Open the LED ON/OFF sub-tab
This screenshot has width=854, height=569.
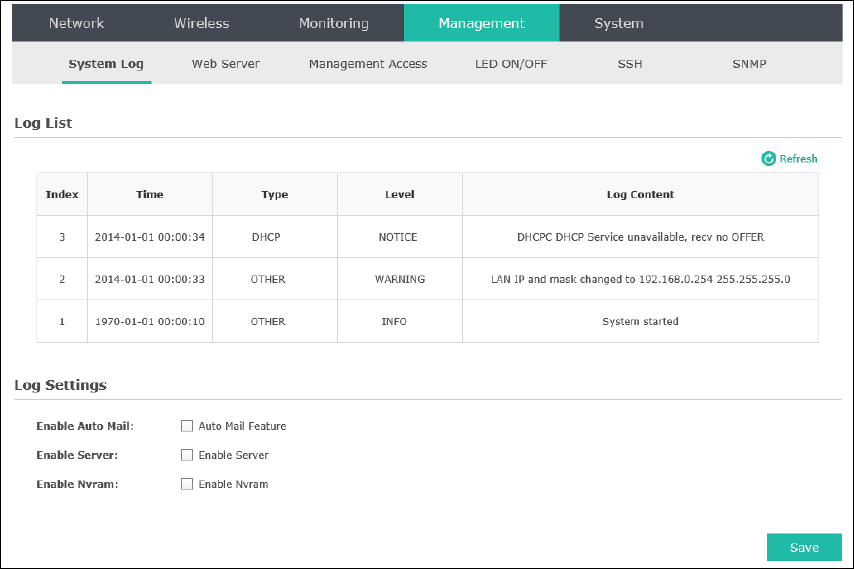click(x=511, y=64)
